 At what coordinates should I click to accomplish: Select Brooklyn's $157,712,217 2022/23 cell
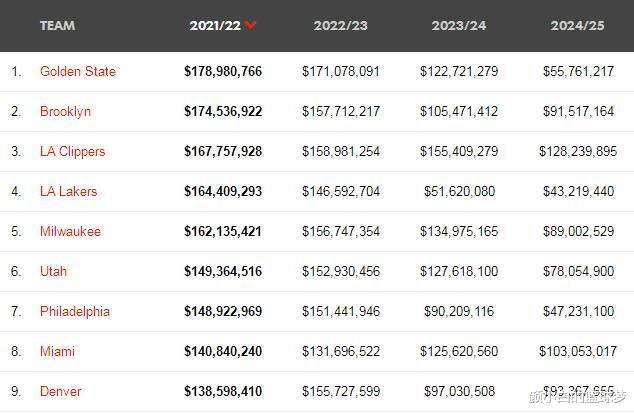point(341,111)
